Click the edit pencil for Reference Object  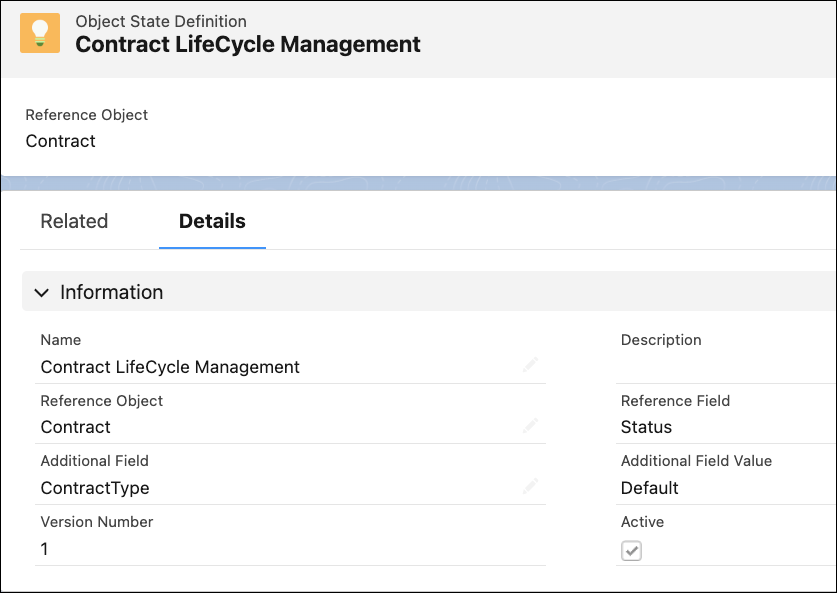point(530,425)
